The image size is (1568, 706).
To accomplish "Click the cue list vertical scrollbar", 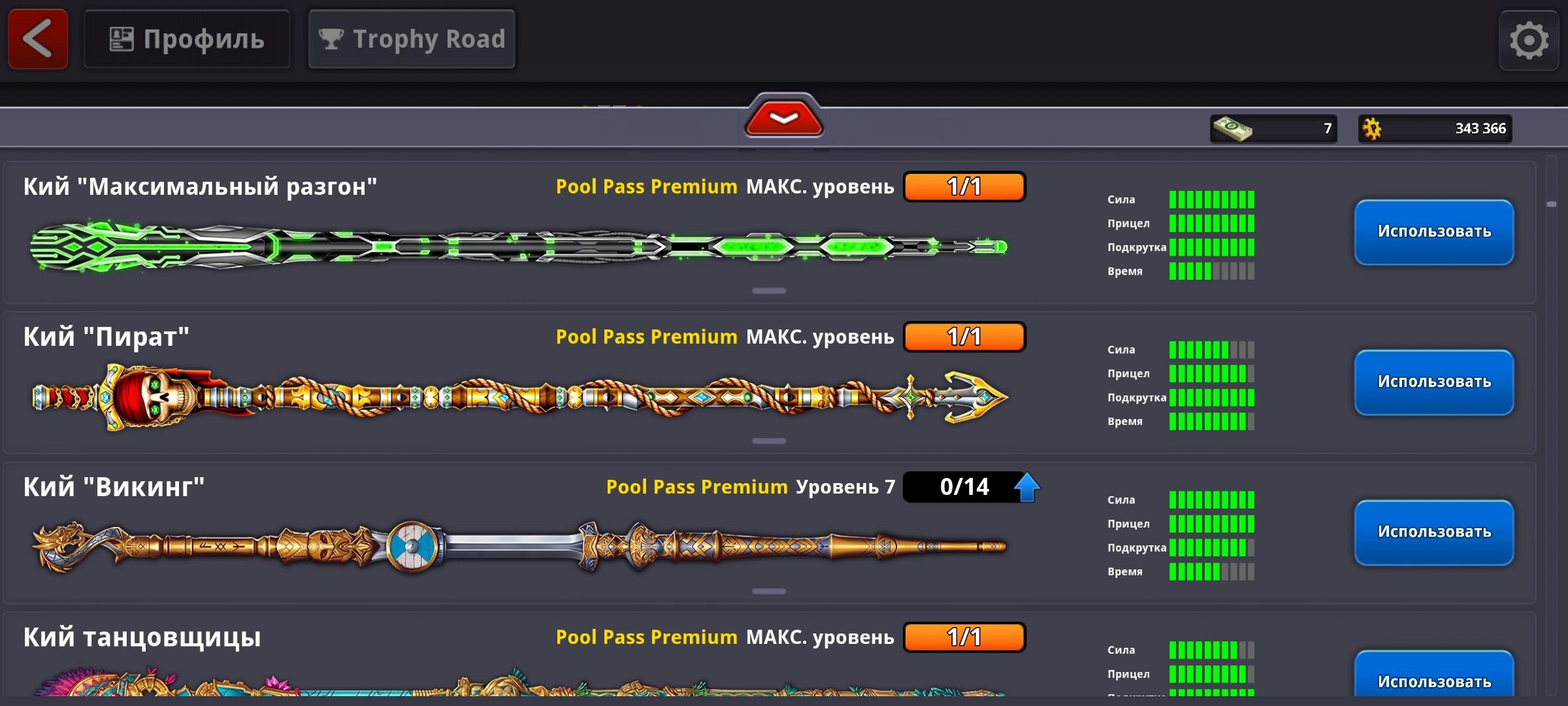I will [x=1552, y=425].
